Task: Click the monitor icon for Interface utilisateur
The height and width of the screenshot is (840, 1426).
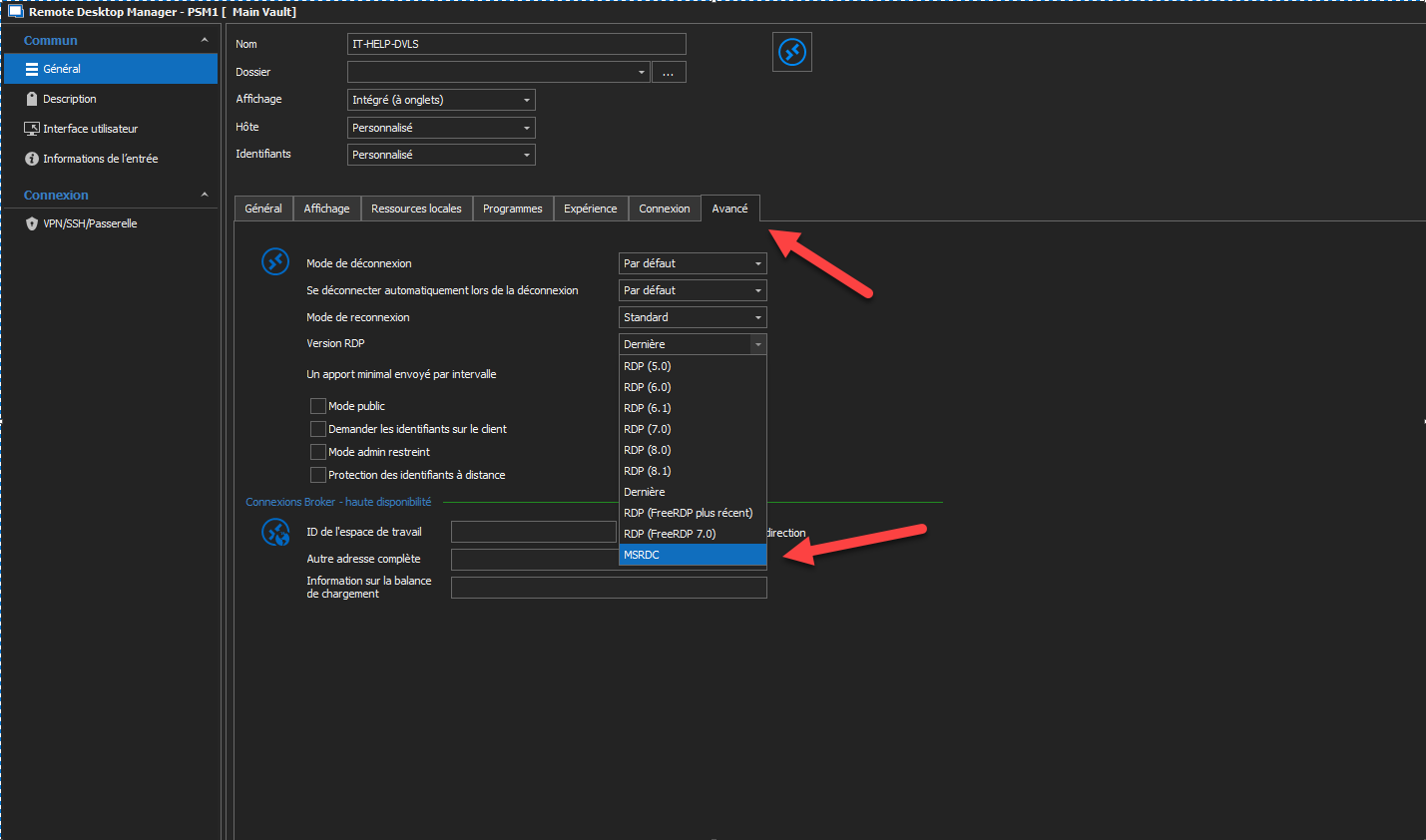Action: click(30, 128)
